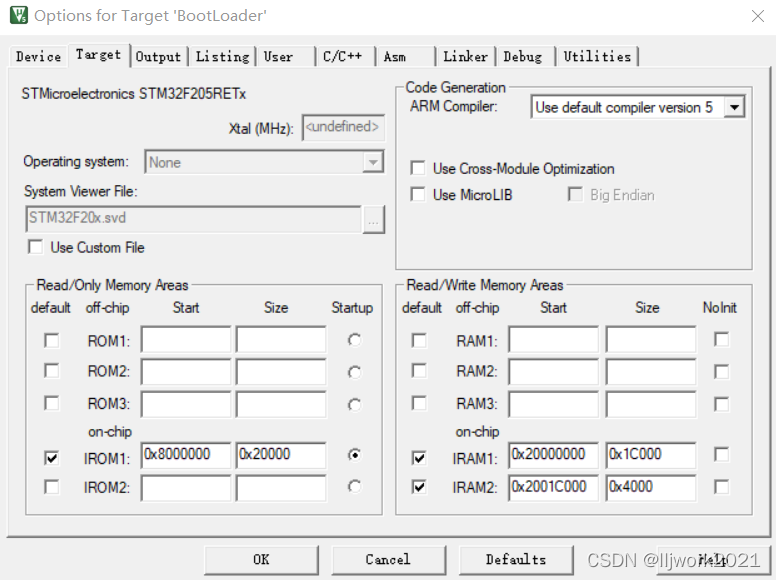The height and width of the screenshot is (580, 776).
Task: Click the ROM3 Start field
Action: click(x=186, y=404)
